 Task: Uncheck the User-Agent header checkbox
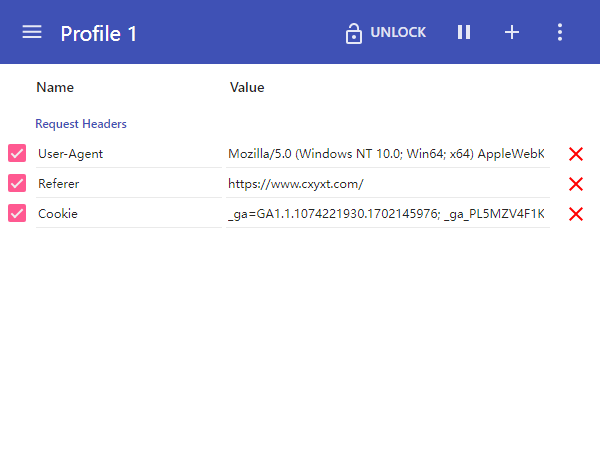(17, 153)
